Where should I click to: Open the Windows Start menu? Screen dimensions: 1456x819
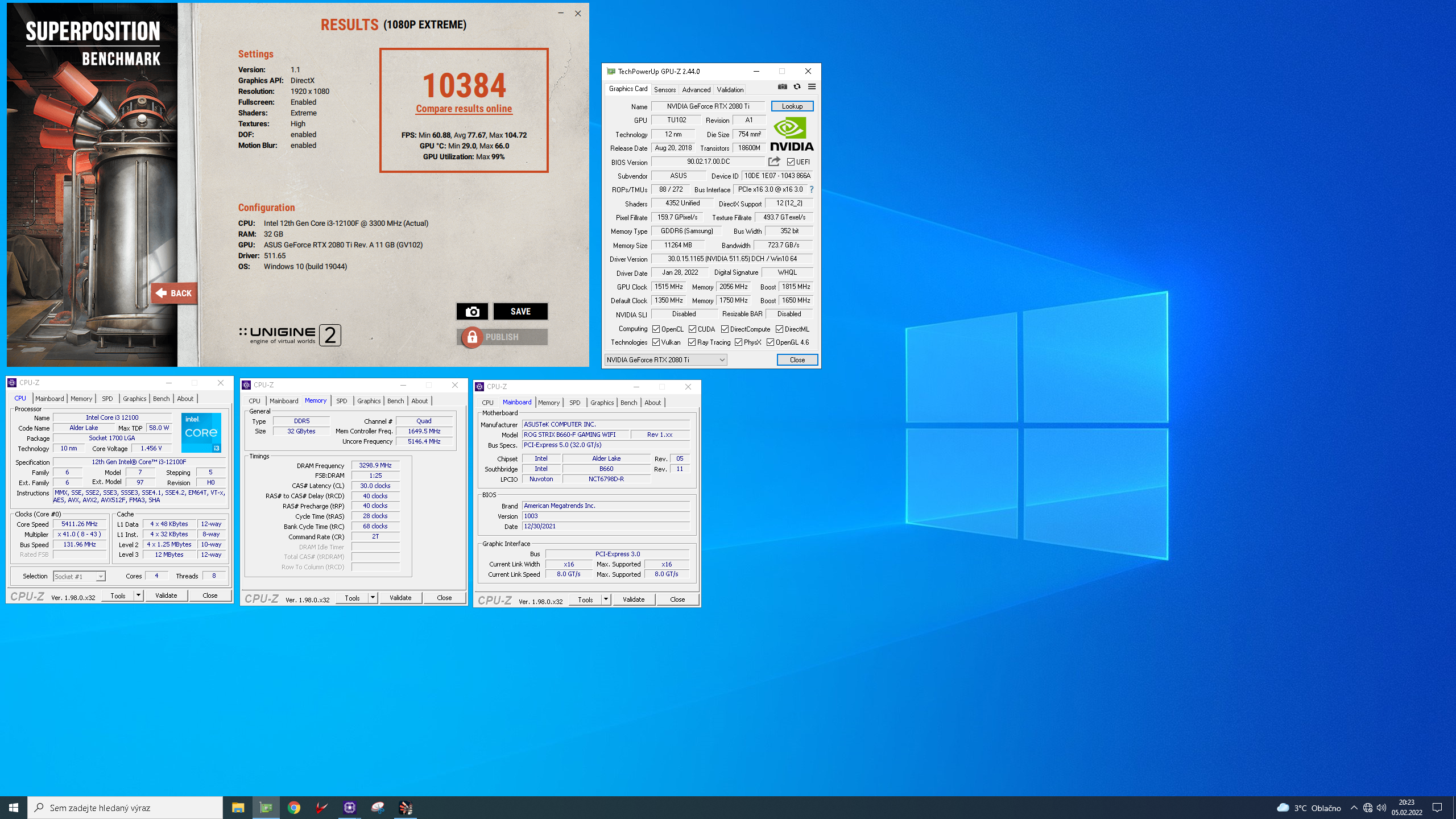(x=14, y=808)
